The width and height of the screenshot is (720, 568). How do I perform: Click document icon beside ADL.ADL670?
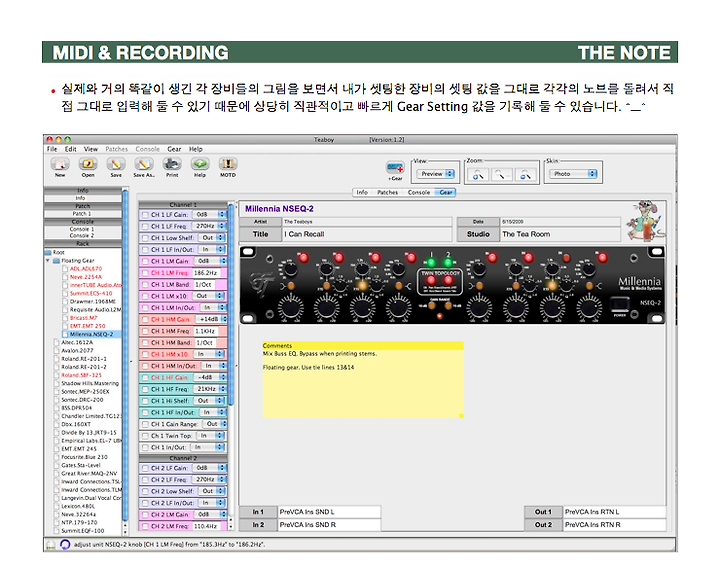(x=65, y=269)
